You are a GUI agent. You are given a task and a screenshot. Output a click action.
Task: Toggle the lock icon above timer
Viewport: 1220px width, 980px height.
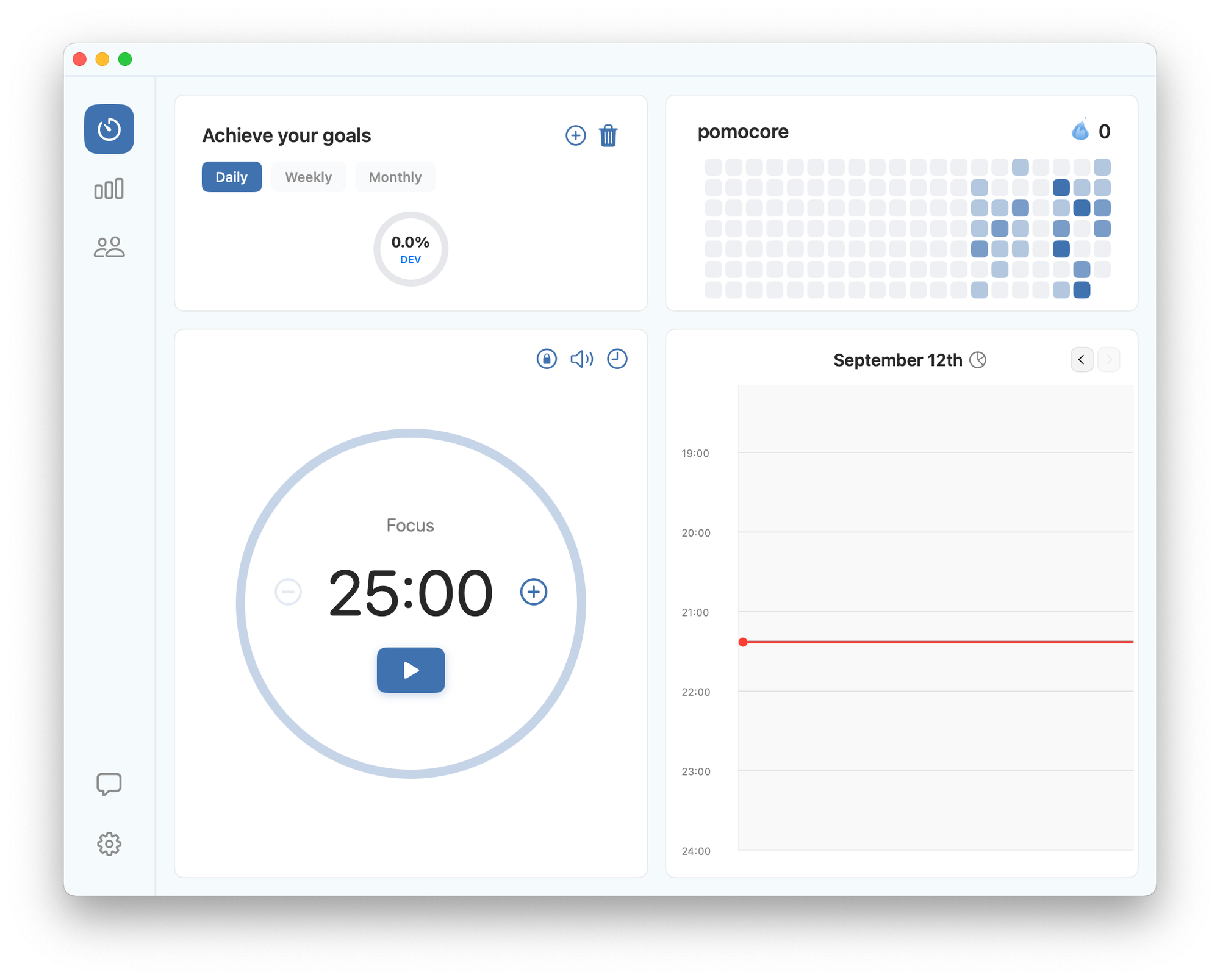coord(547,359)
